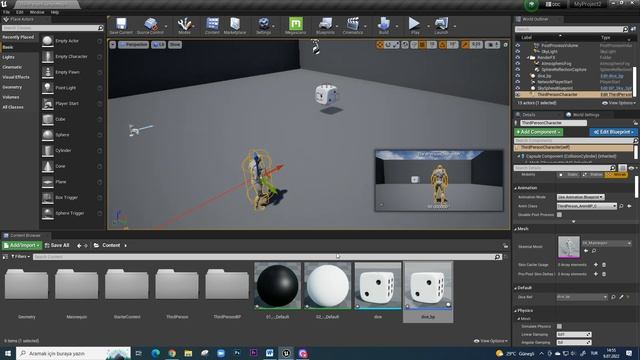The height and width of the screenshot is (360, 640).
Task: Click the Play toolbar icon
Action: 414,25
